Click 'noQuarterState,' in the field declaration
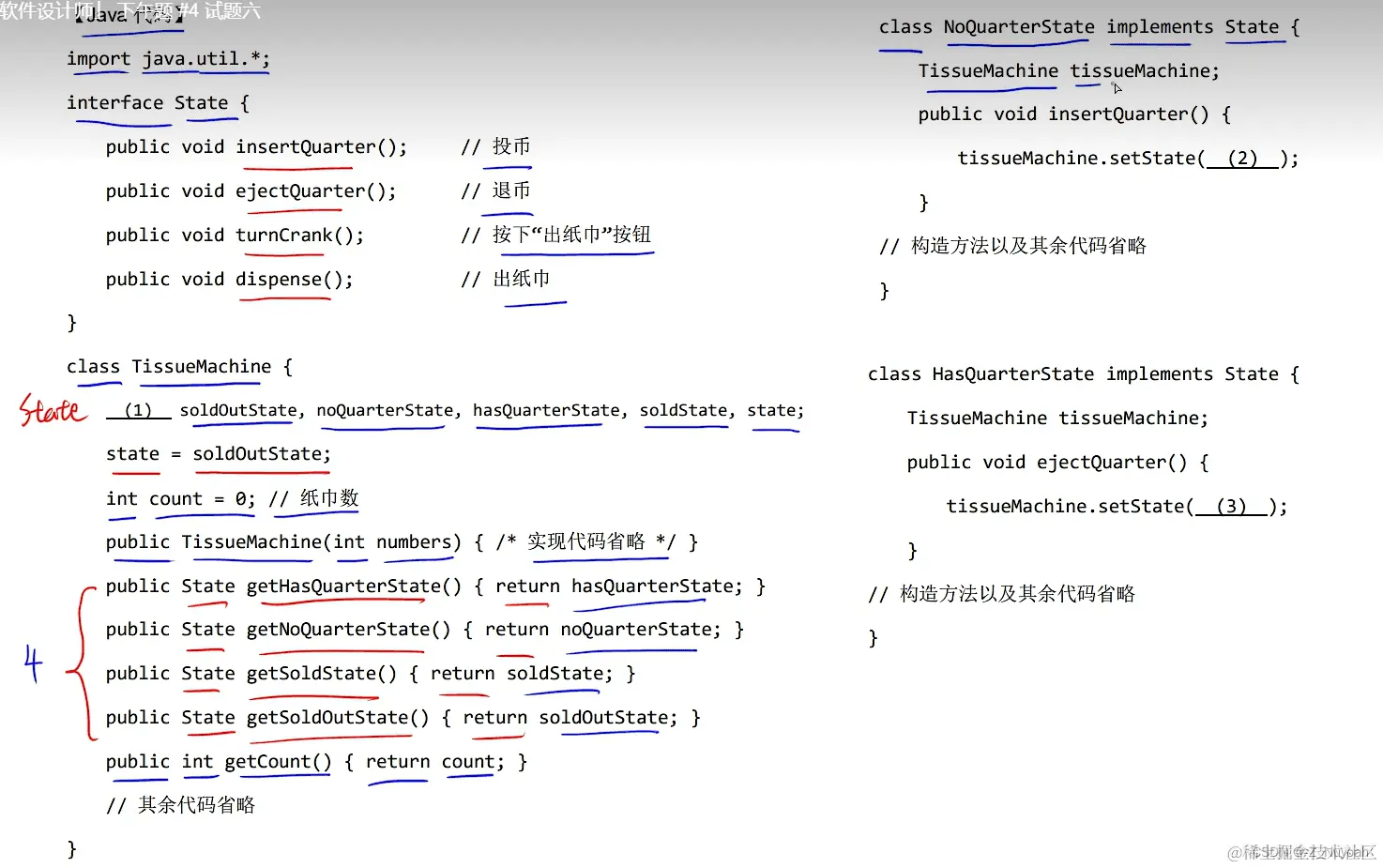Viewport: 1383px width, 868px height. 388,411
